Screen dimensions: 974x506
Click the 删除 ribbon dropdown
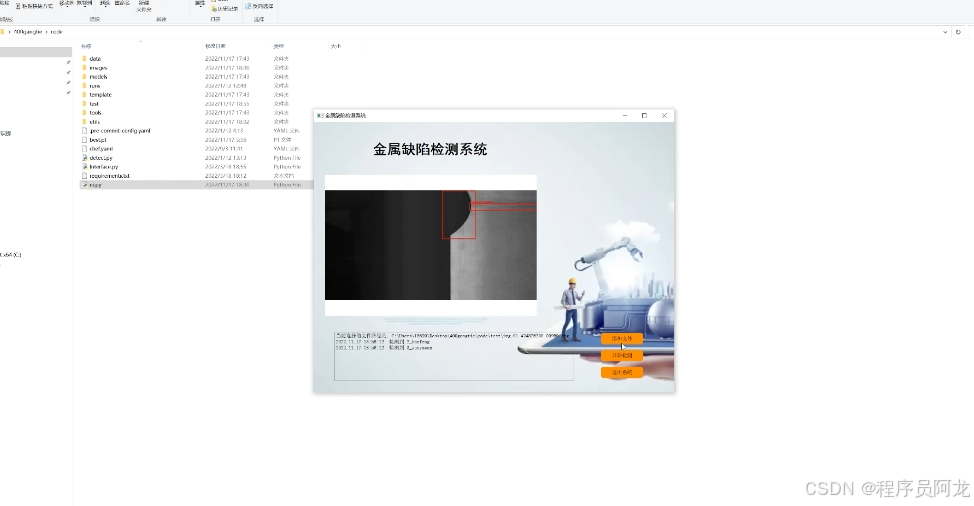[x=104, y=3]
